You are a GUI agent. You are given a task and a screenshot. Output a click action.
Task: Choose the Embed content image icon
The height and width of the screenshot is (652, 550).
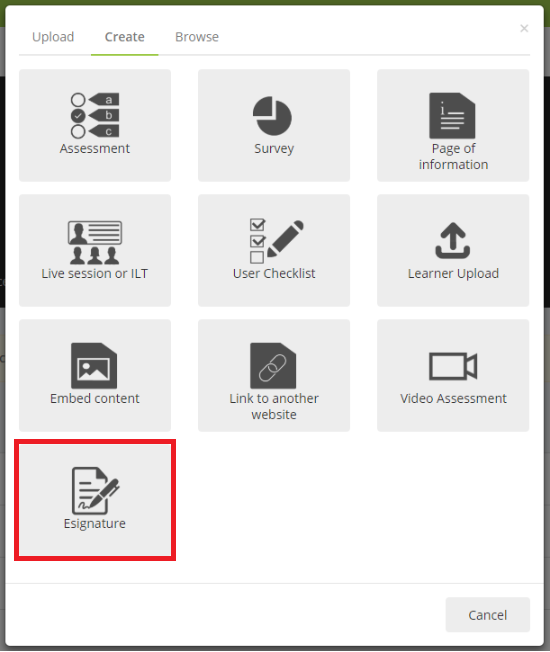[x=94, y=366]
